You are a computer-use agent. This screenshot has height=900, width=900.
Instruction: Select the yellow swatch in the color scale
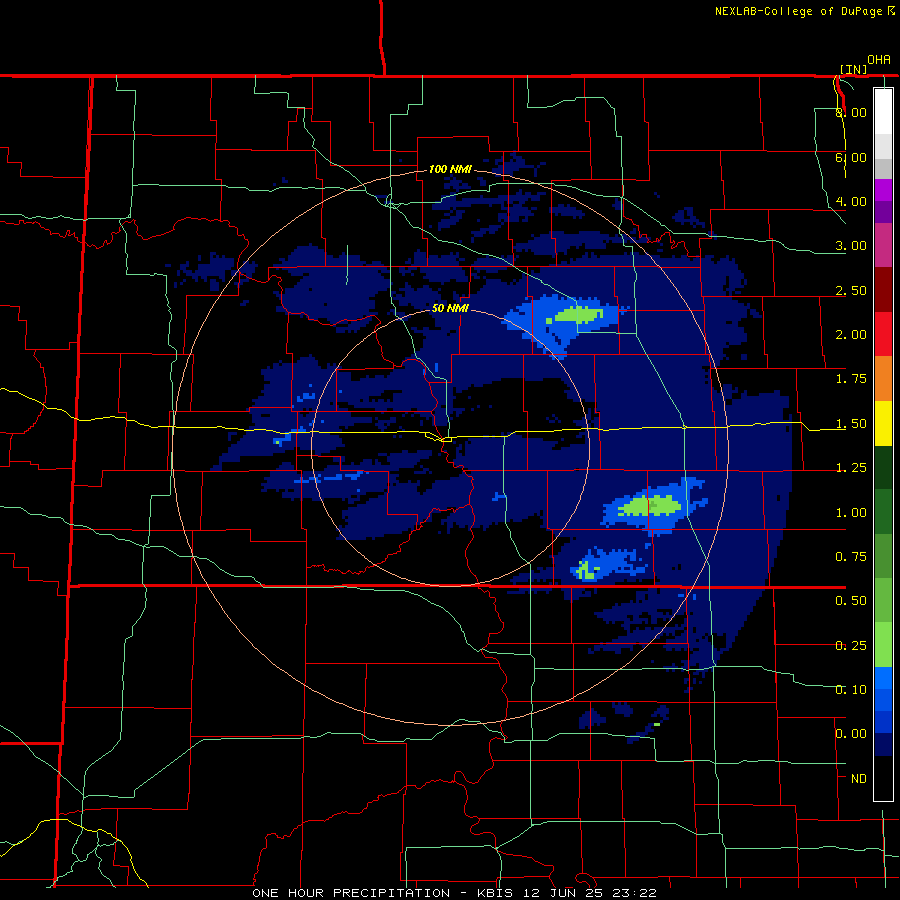[883, 424]
